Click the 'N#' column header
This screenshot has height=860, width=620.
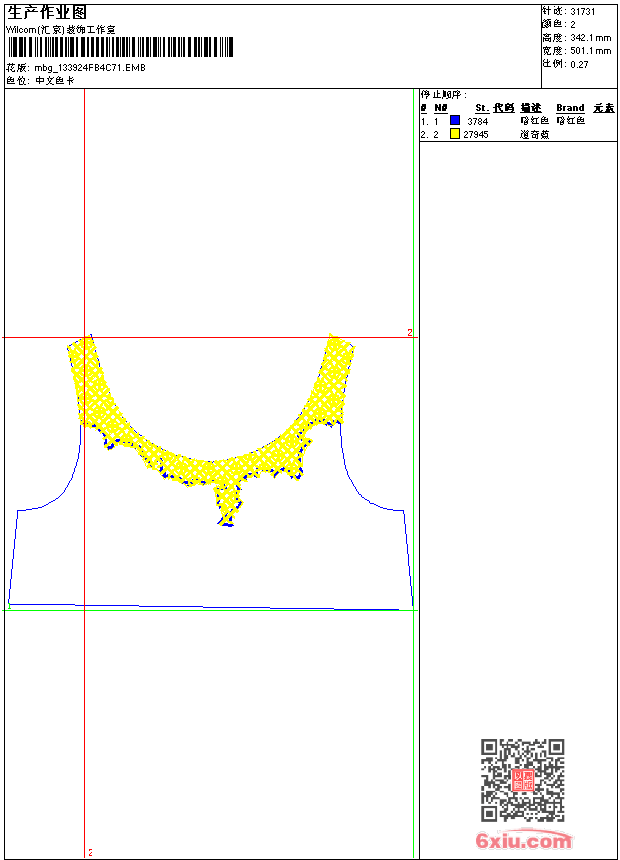pyautogui.click(x=441, y=108)
